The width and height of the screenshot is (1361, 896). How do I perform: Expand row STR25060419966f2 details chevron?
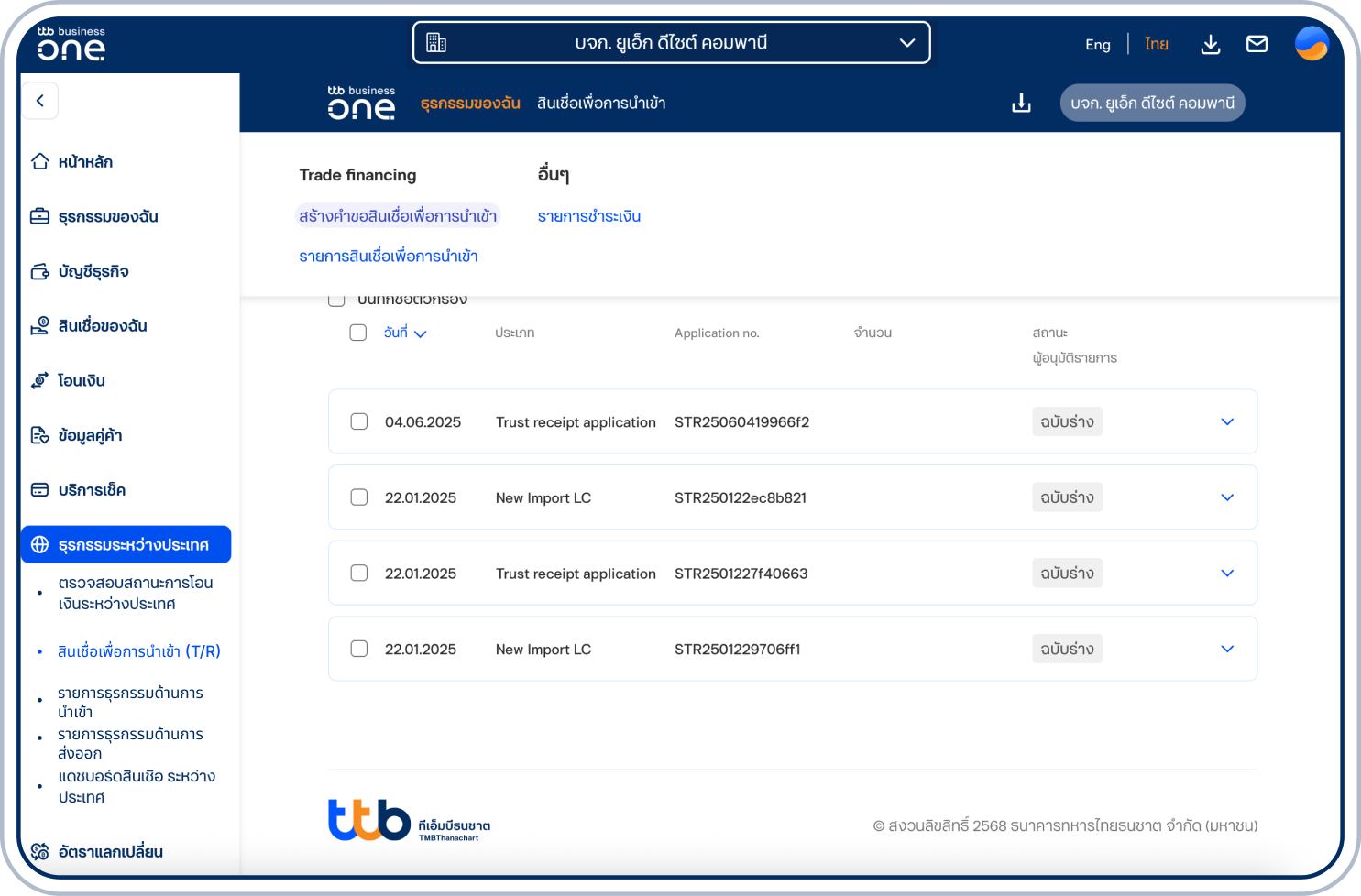pos(1227,421)
